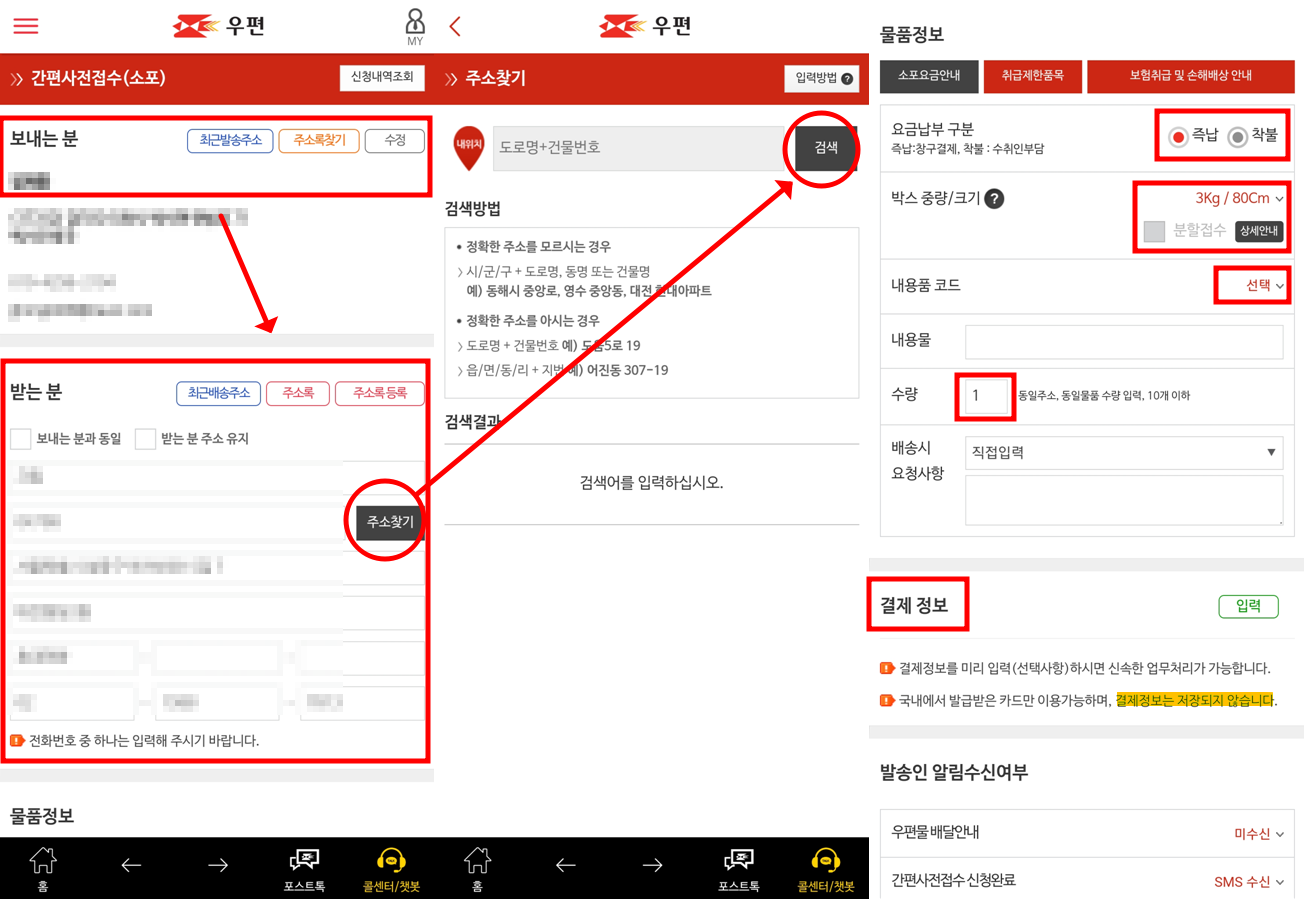Click the question mark beside 박스 중량/크기
This screenshot has height=899, width=1304.
(995, 198)
